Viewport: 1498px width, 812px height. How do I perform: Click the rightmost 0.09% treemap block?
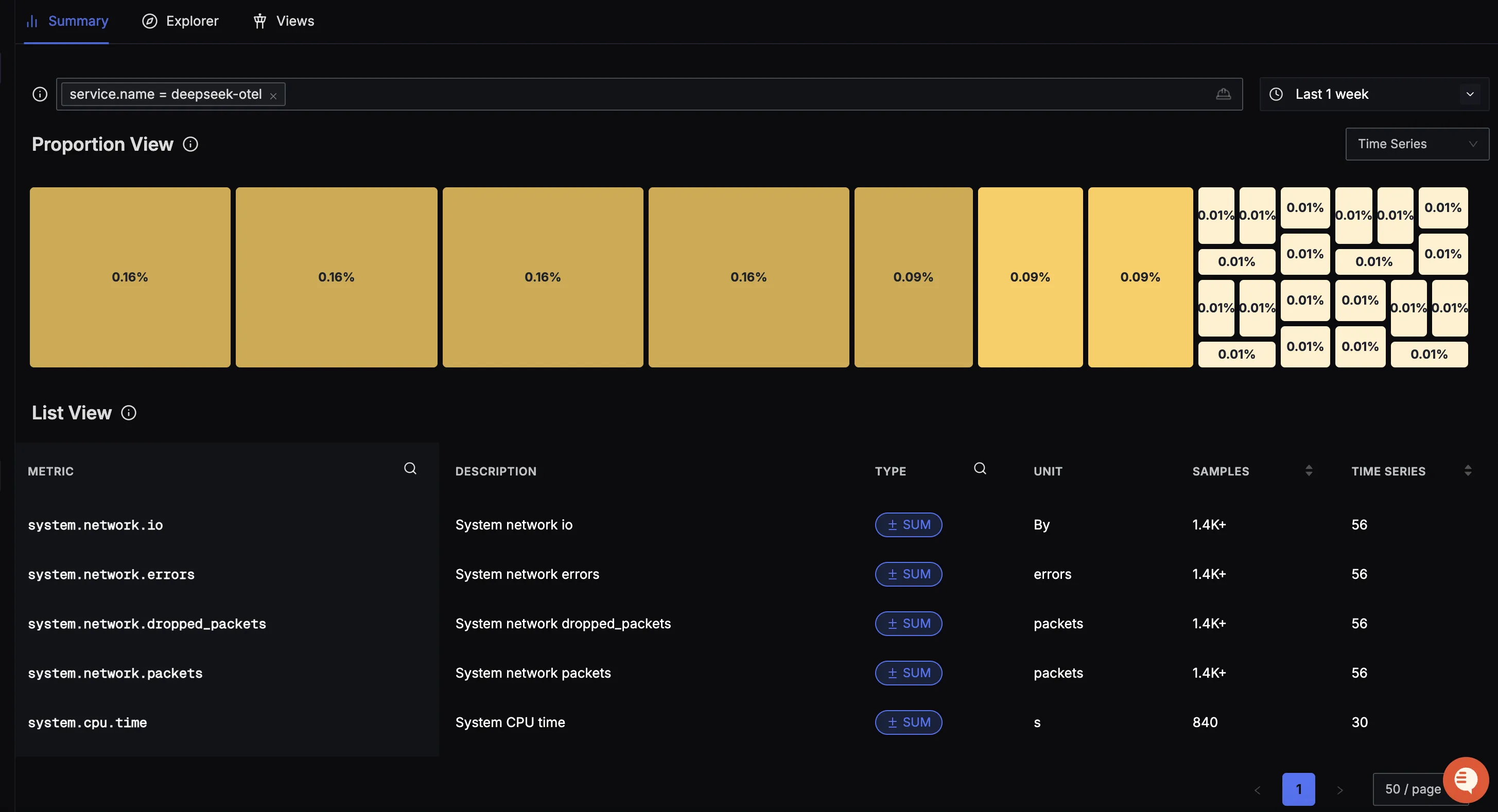(1140, 277)
